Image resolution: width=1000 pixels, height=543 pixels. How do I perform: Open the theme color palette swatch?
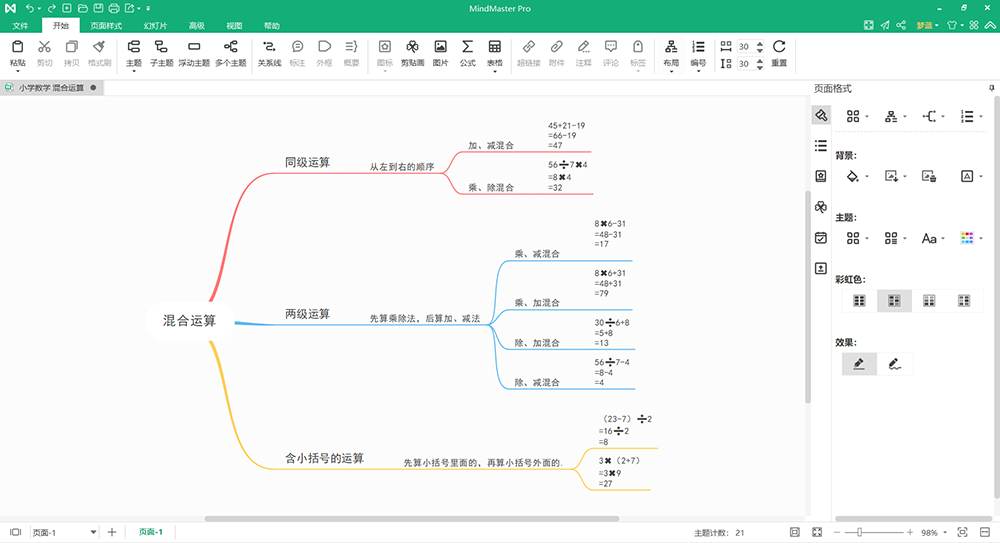[x=967, y=238]
